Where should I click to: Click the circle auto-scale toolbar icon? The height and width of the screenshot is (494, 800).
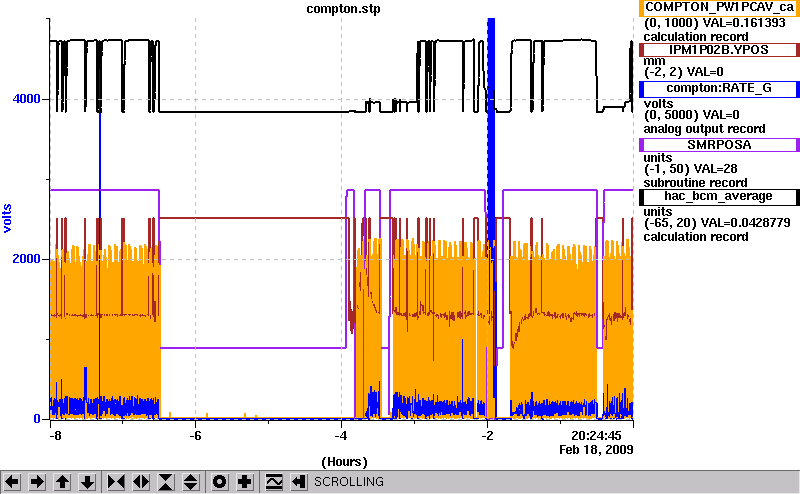[220, 482]
